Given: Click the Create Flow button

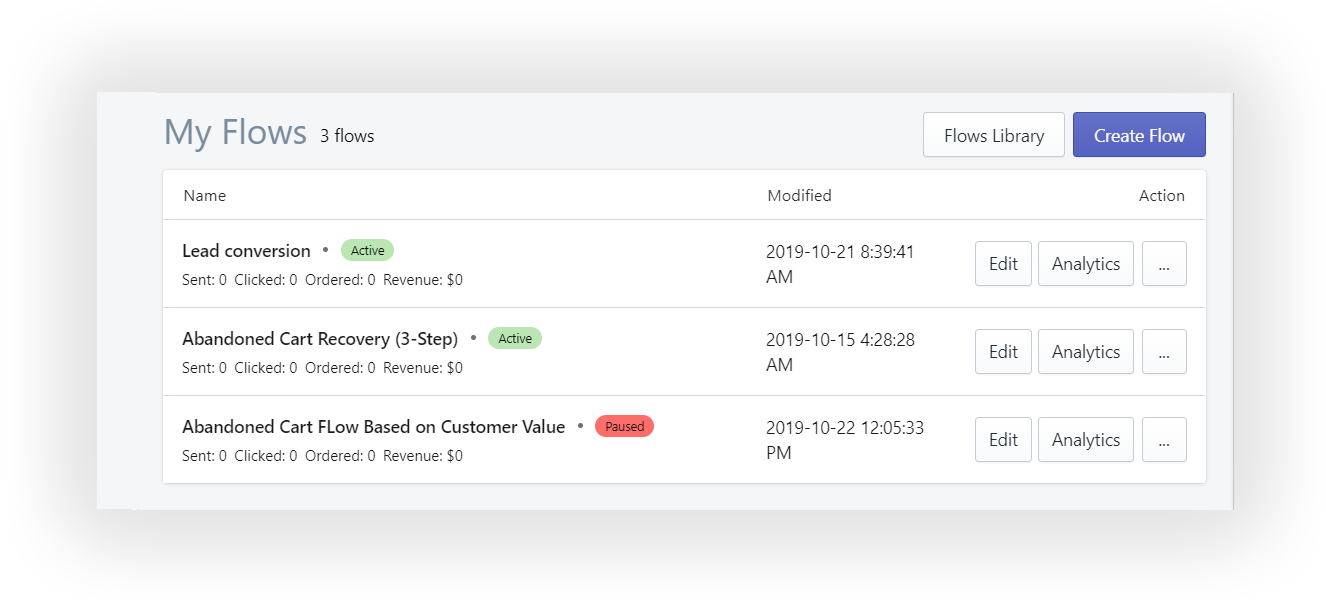Looking at the screenshot, I should (1139, 135).
